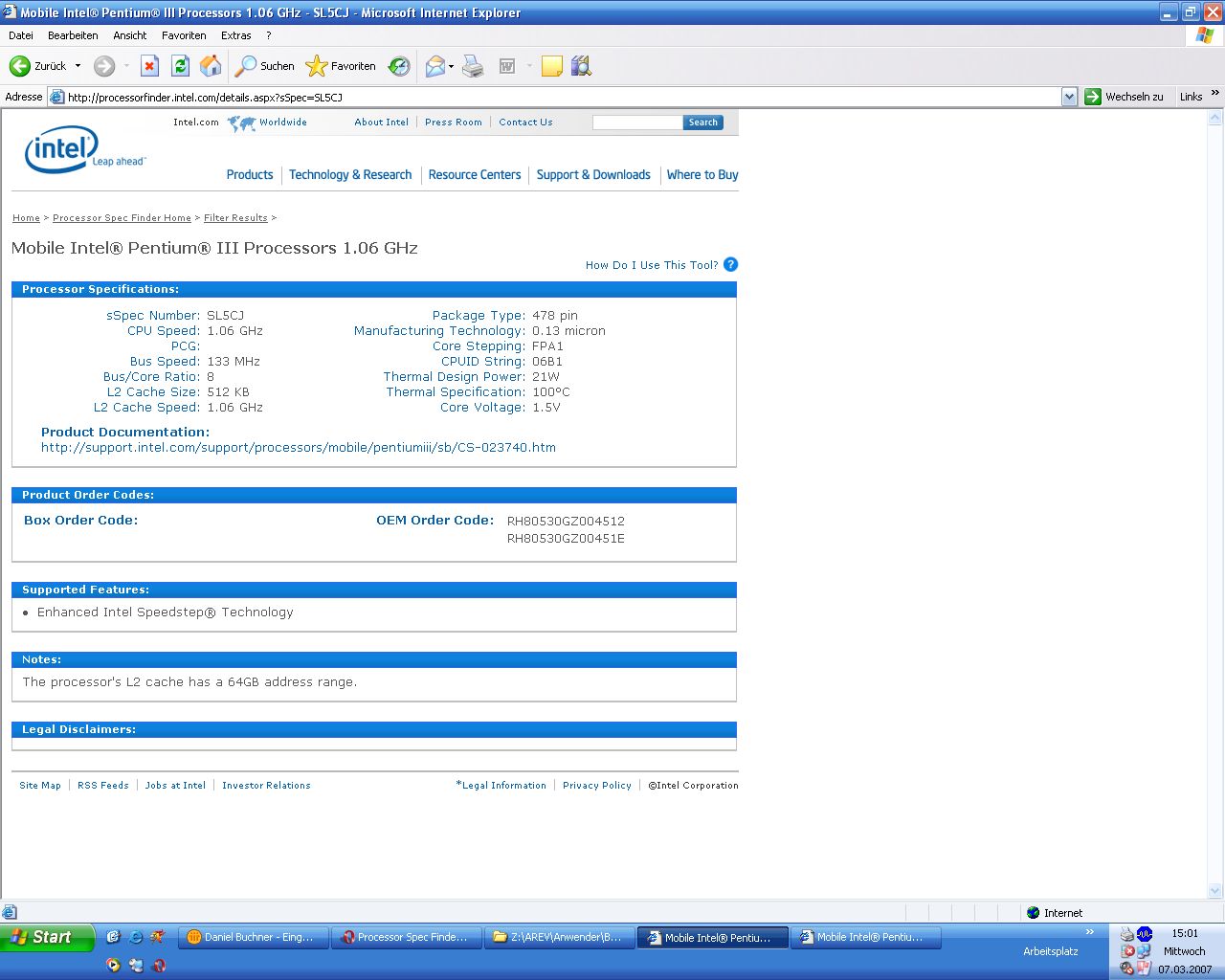
Task: Click the printer icon in system tray
Action: (x=1127, y=934)
